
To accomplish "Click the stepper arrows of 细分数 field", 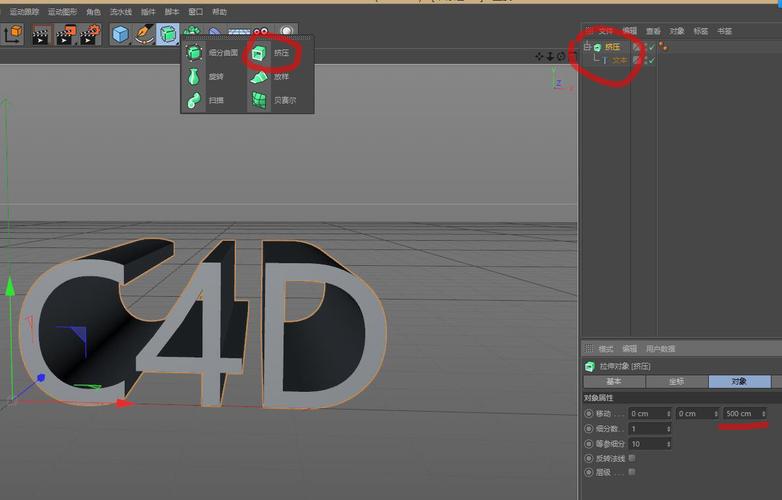I will (667, 429).
